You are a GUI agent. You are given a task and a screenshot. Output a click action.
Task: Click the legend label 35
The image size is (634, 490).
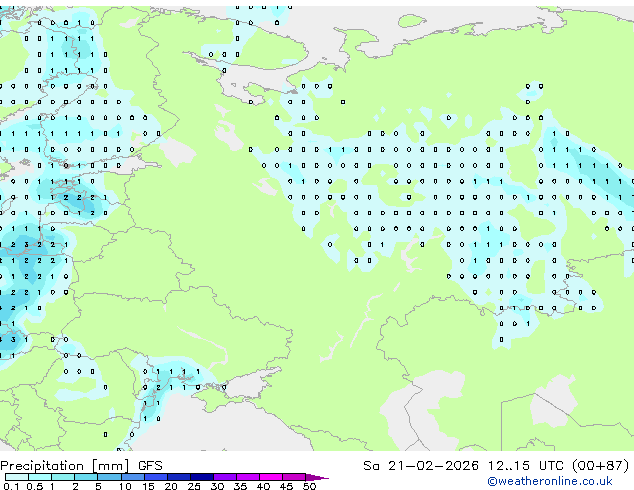point(240,486)
